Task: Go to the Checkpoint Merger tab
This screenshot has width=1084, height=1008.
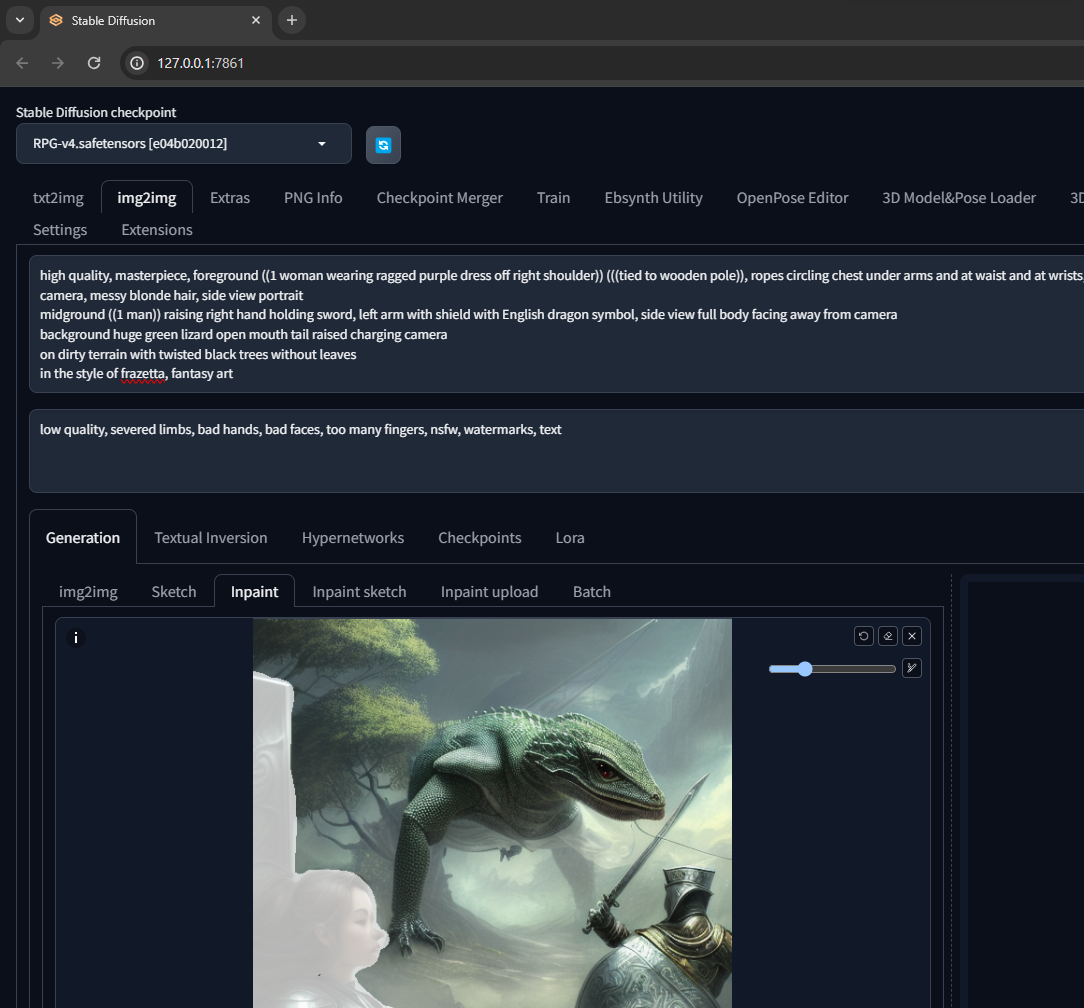Action: point(440,198)
